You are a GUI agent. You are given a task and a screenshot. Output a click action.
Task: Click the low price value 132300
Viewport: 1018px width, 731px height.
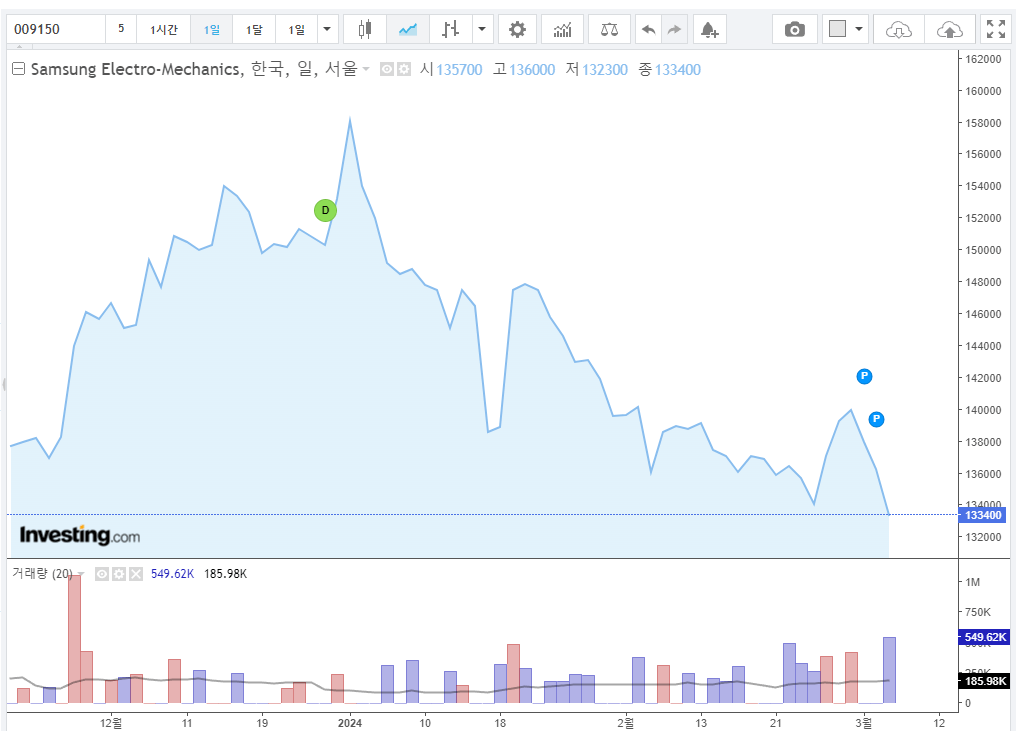click(604, 69)
